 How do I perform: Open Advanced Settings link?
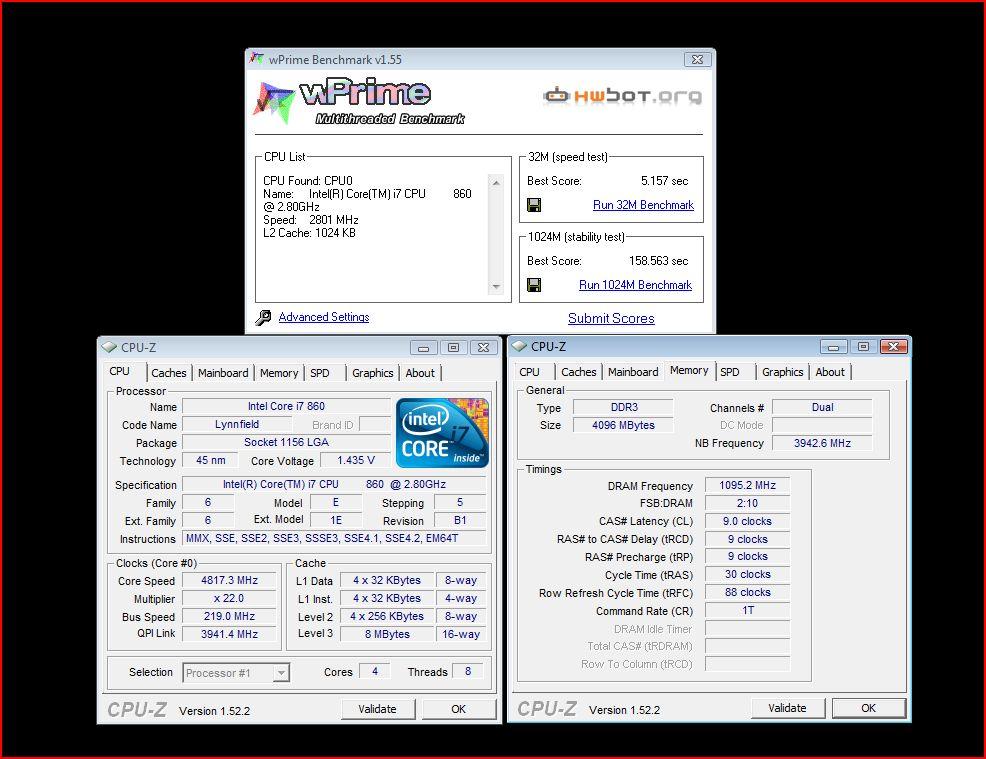[x=324, y=317]
